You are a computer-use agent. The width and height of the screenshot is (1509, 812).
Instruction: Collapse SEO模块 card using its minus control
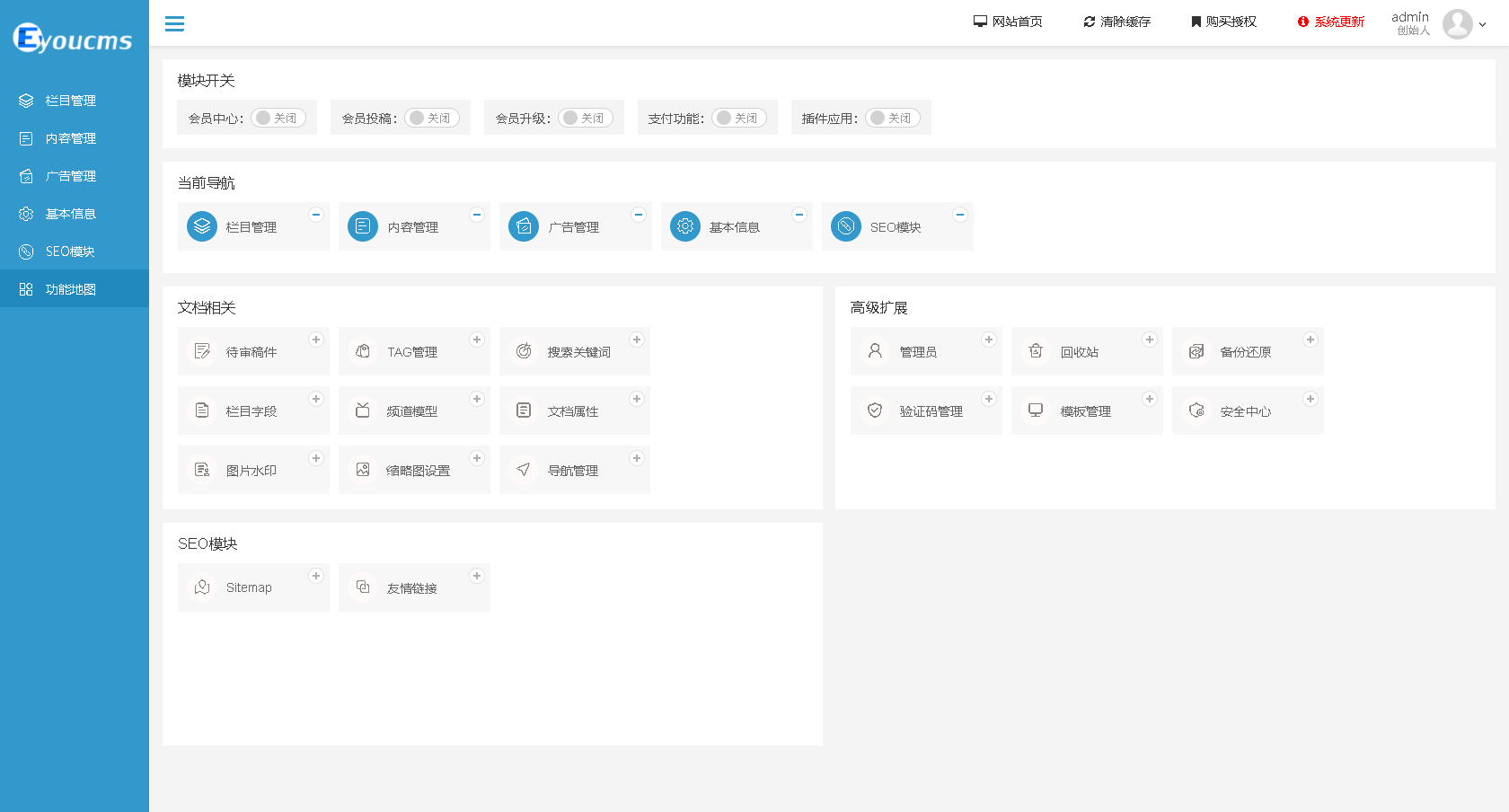[x=959, y=215]
